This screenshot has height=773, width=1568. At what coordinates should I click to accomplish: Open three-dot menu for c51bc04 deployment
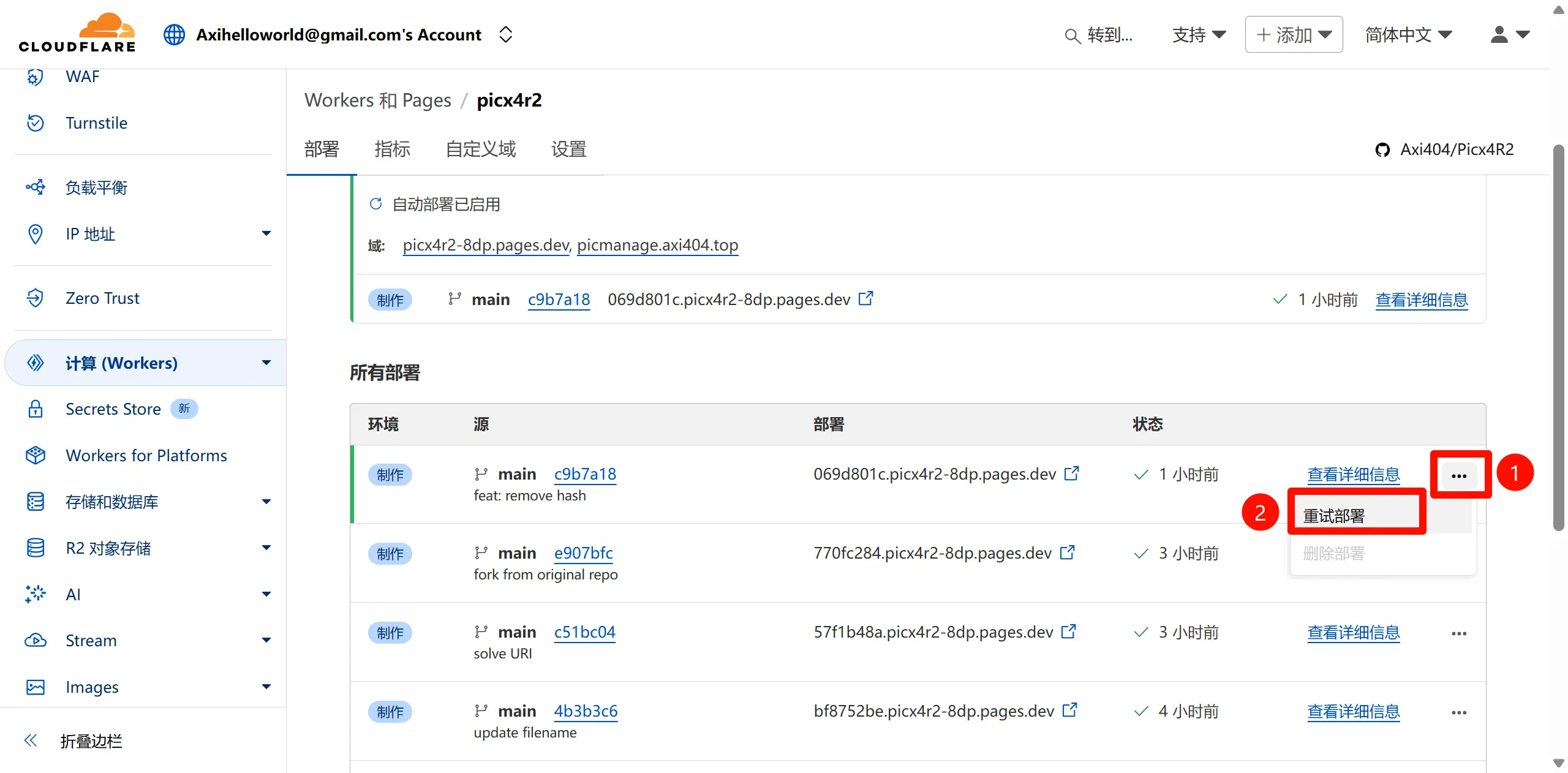pyautogui.click(x=1459, y=633)
